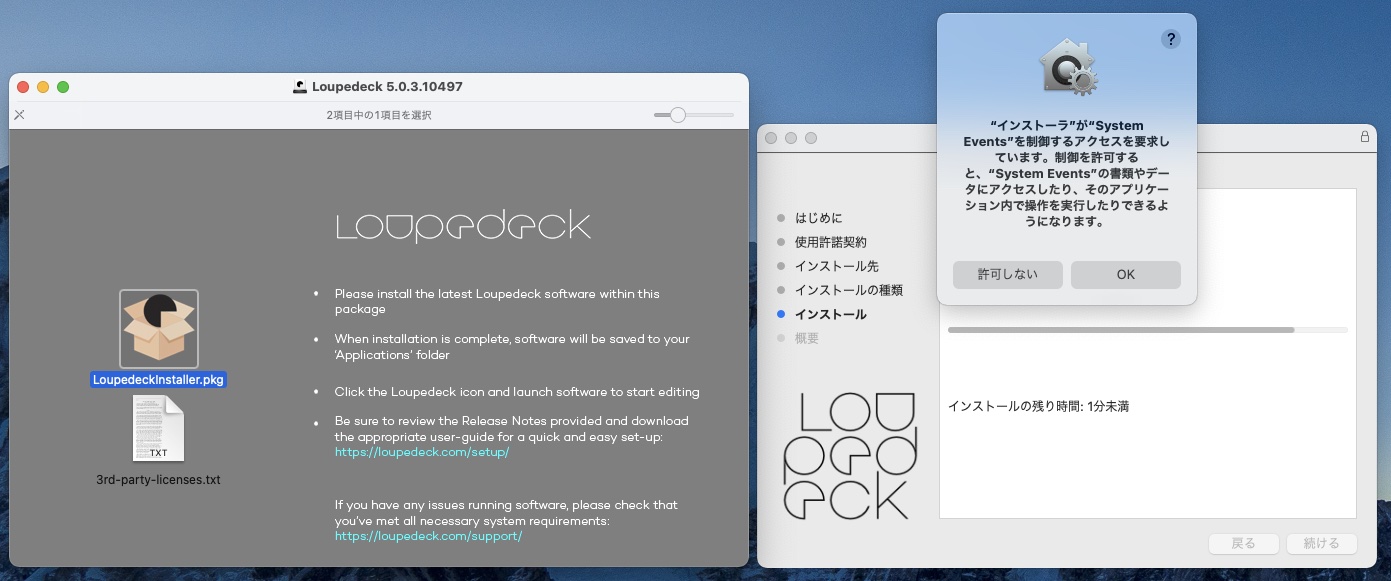Click the Loupedeck logo in Finder window
The image size is (1391, 581).
pyautogui.click(x=463, y=225)
